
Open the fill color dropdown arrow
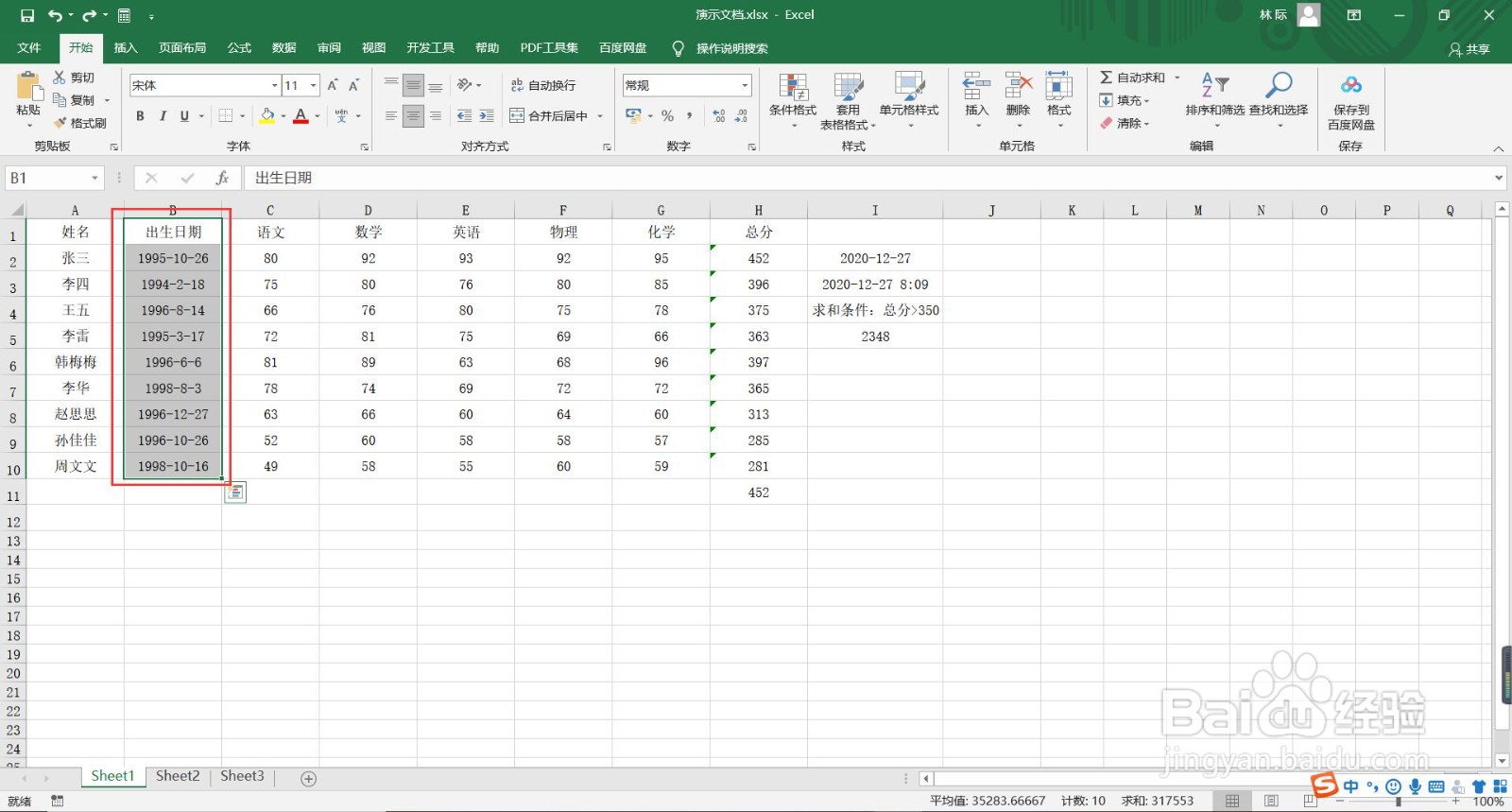pyautogui.click(x=283, y=115)
